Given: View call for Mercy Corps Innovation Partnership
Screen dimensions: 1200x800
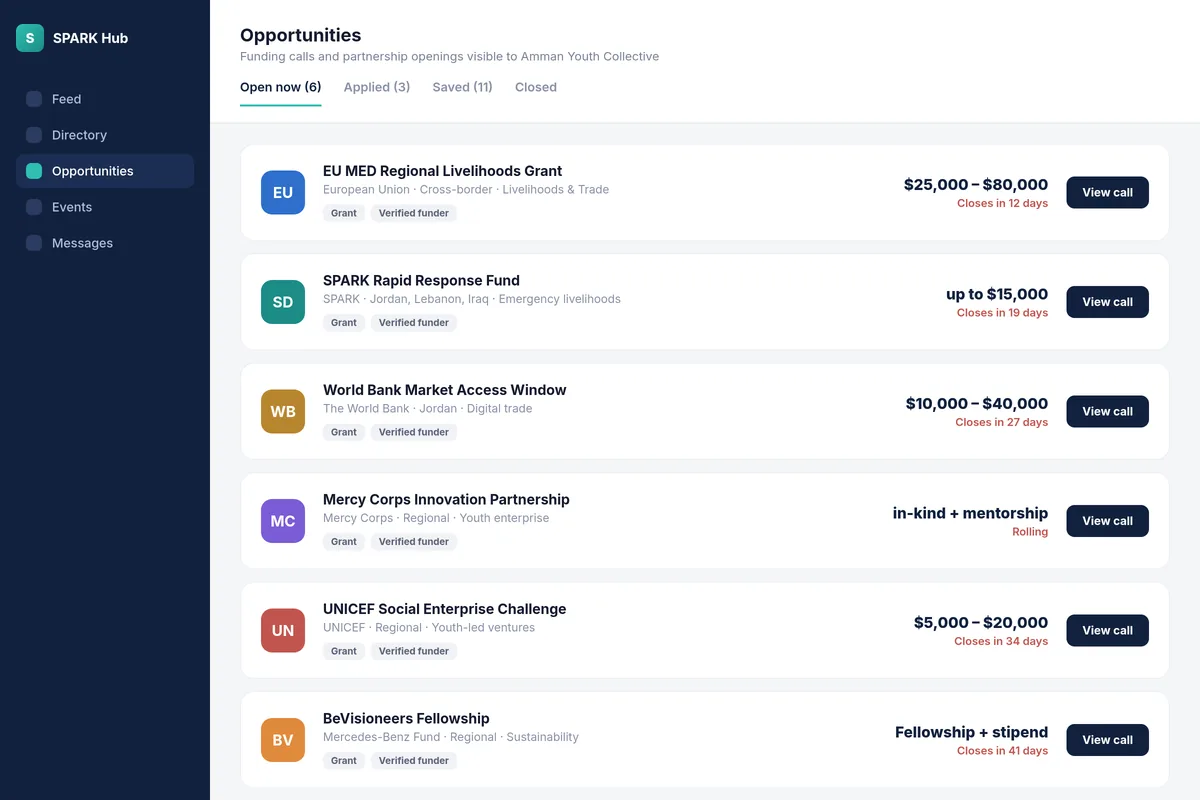Looking at the screenshot, I should click(x=1107, y=521).
